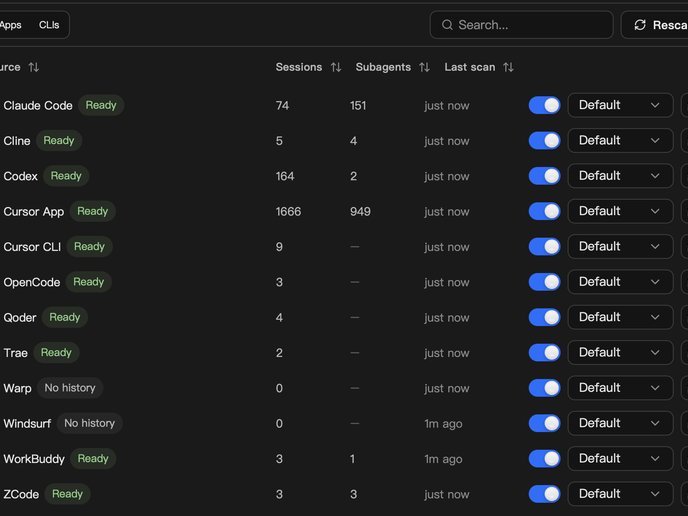
Task: Click the No history badge for Warp
Action: (70, 388)
